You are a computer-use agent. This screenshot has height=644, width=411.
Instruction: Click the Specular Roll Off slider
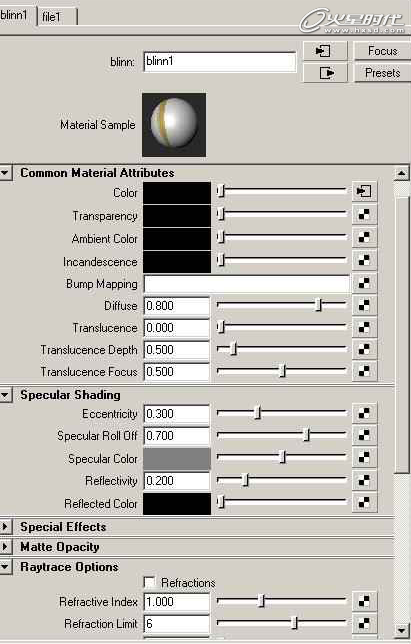pyautogui.click(x=282, y=435)
